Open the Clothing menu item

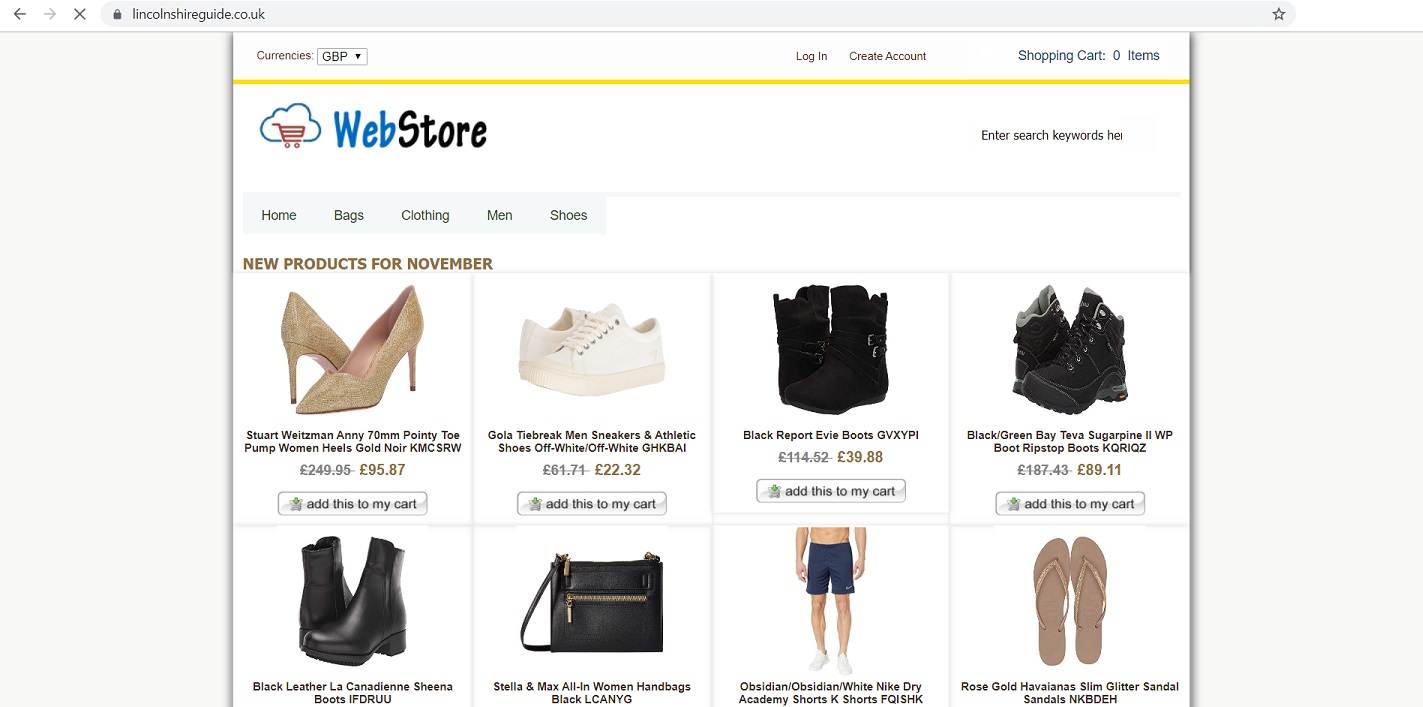tap(425, 215)
